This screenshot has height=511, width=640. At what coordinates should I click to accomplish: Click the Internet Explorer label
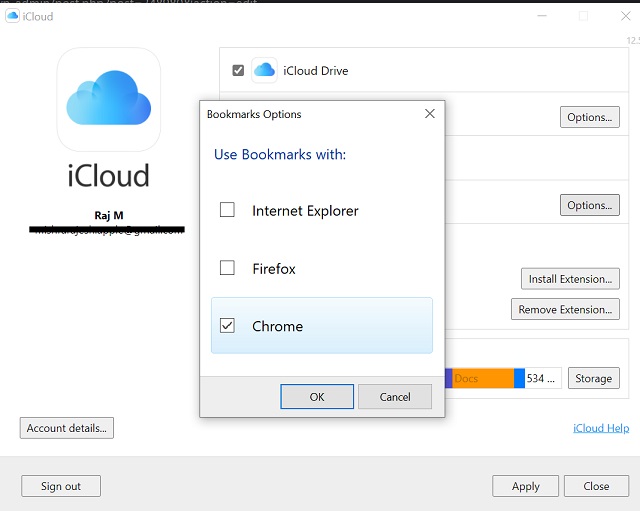(x=305, y=211)
